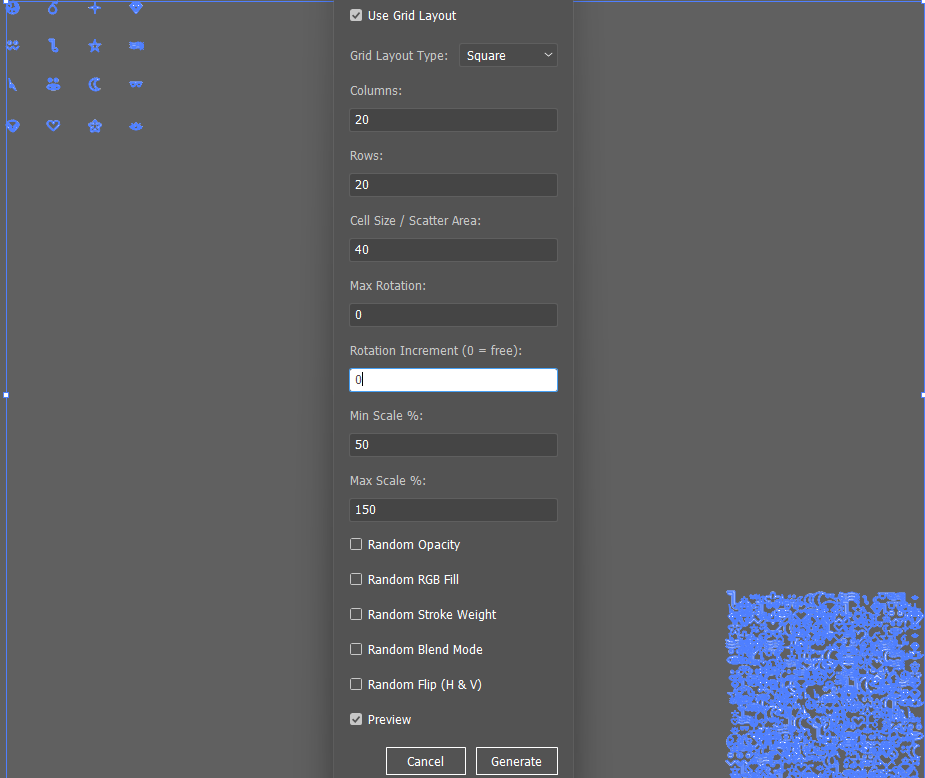Disable the Use Grid Layout checkbox

356,15
